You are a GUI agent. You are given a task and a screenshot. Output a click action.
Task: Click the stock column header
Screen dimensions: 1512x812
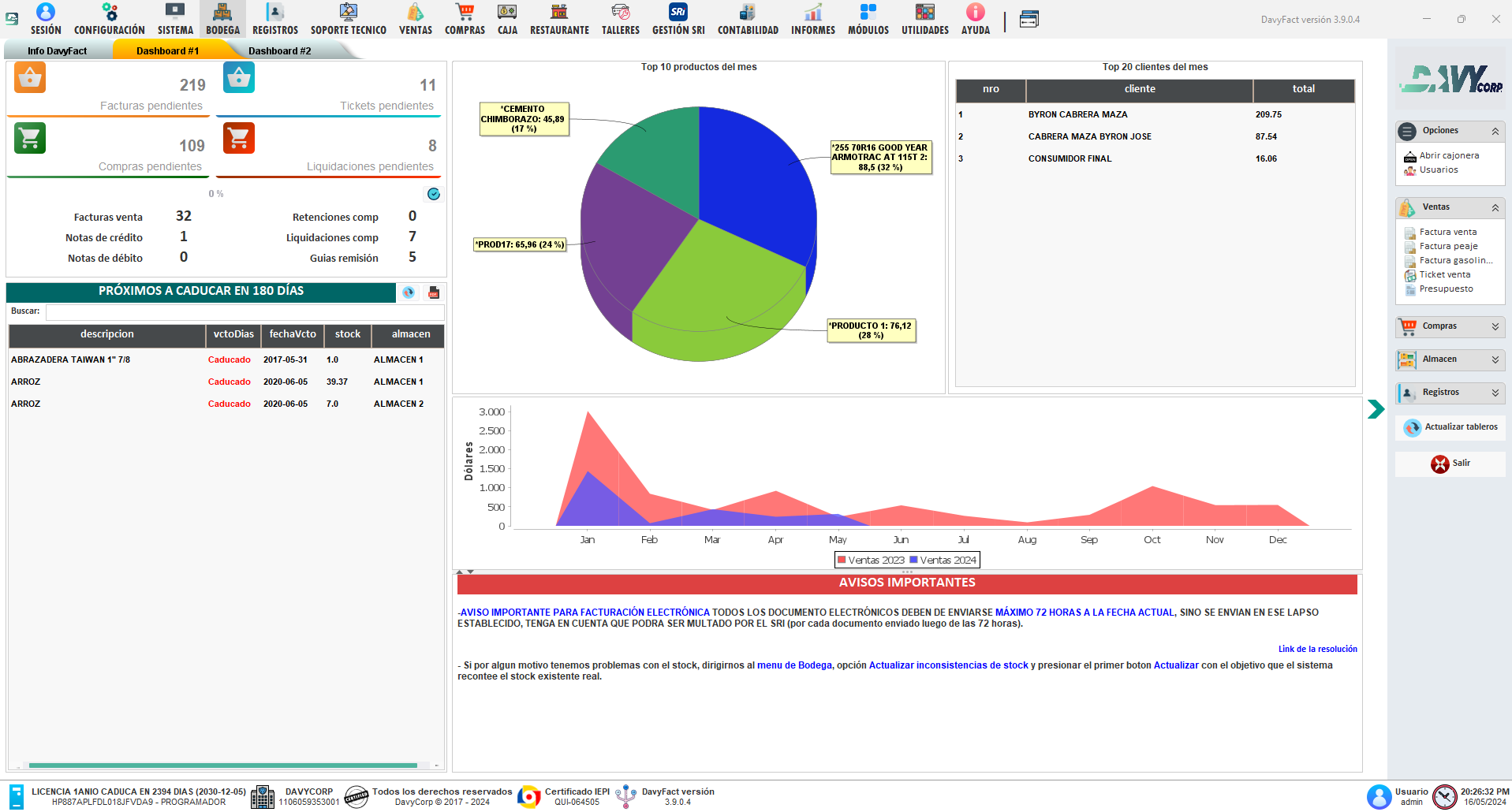tap(348, 335)
